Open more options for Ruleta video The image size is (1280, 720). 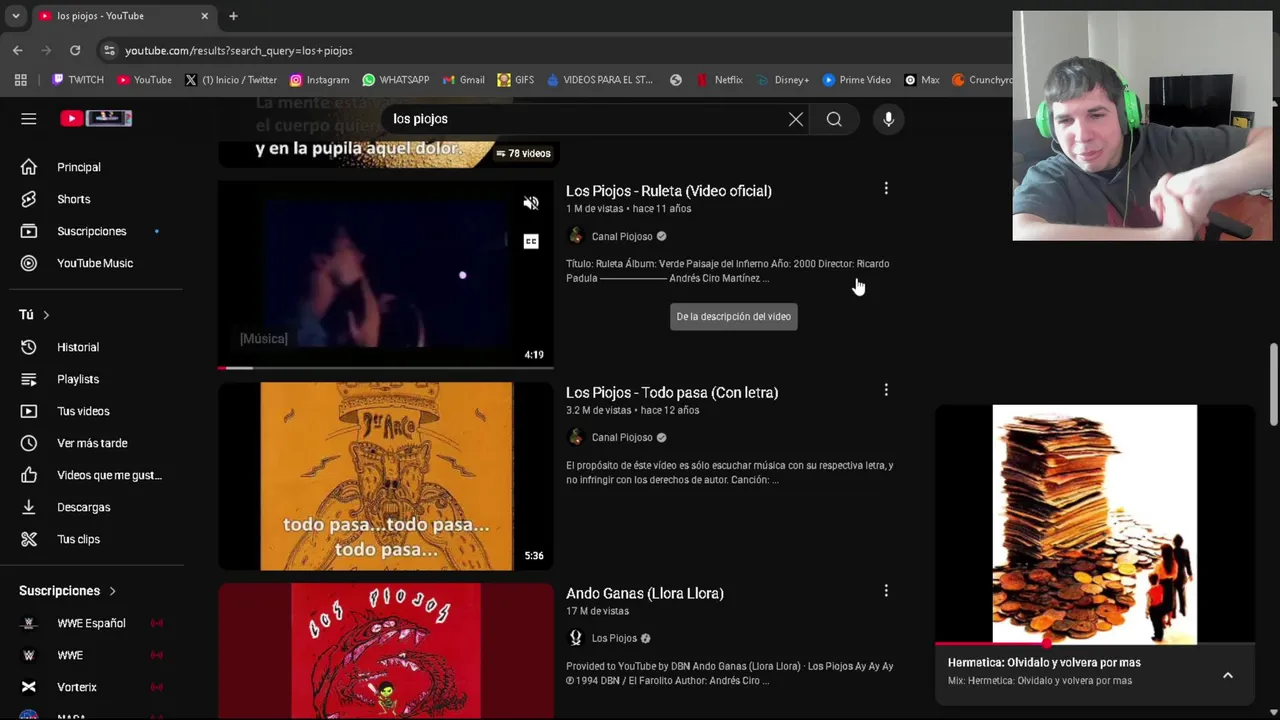886,188
